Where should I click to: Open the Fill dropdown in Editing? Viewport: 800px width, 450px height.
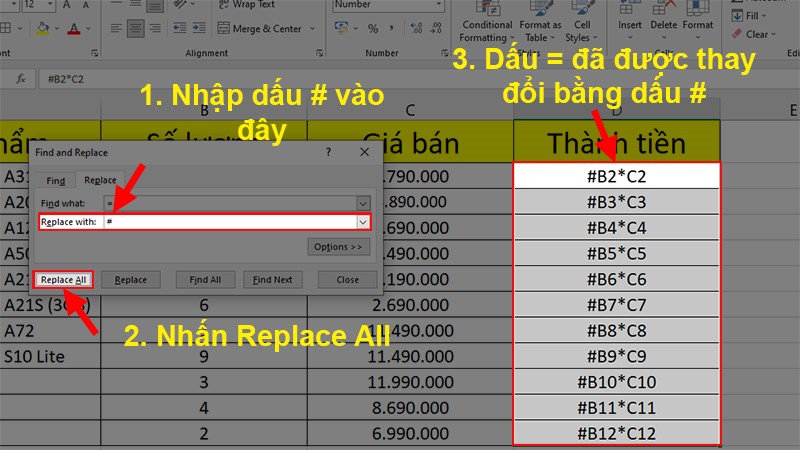[x=749, y=16]
